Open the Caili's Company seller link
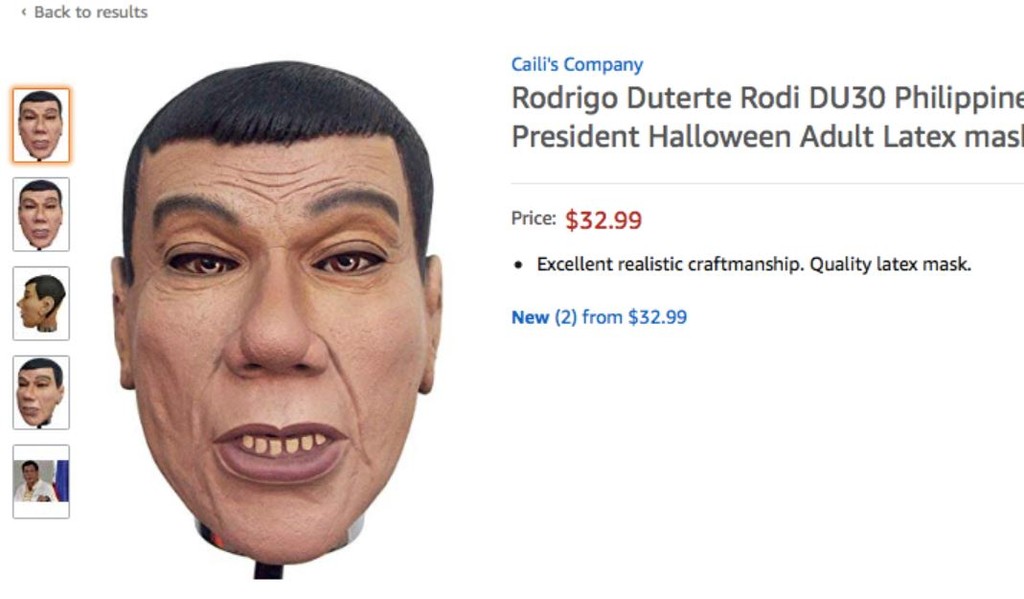The height and width of the screenshot is (599, 1024). click(x=577, y=65)
